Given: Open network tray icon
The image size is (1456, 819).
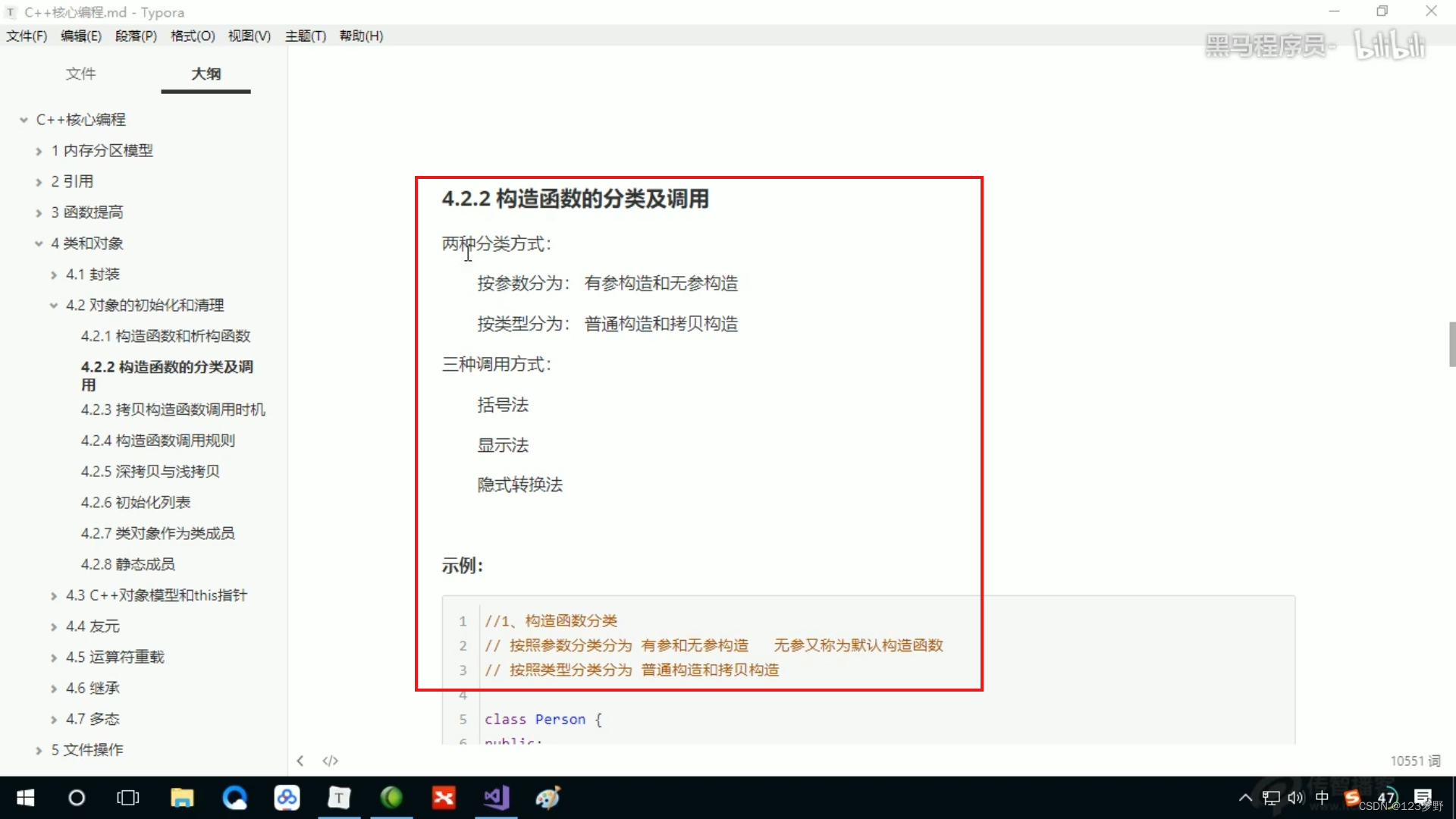Looking at the screenshot, I should pyautogui.click(x=1271, y=798).
